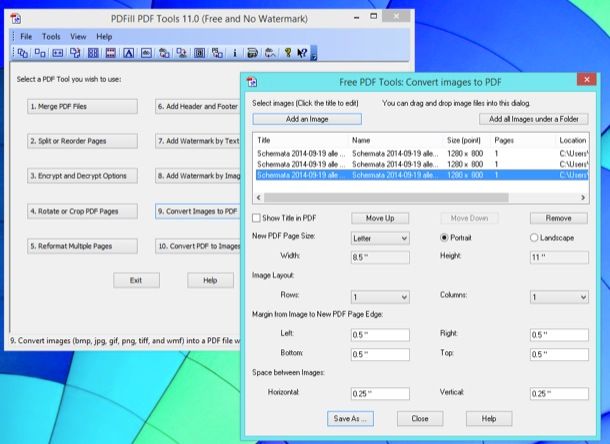Click 9. Convert Images to PDF button
The image size is (610, 444).
coord(198,211)
